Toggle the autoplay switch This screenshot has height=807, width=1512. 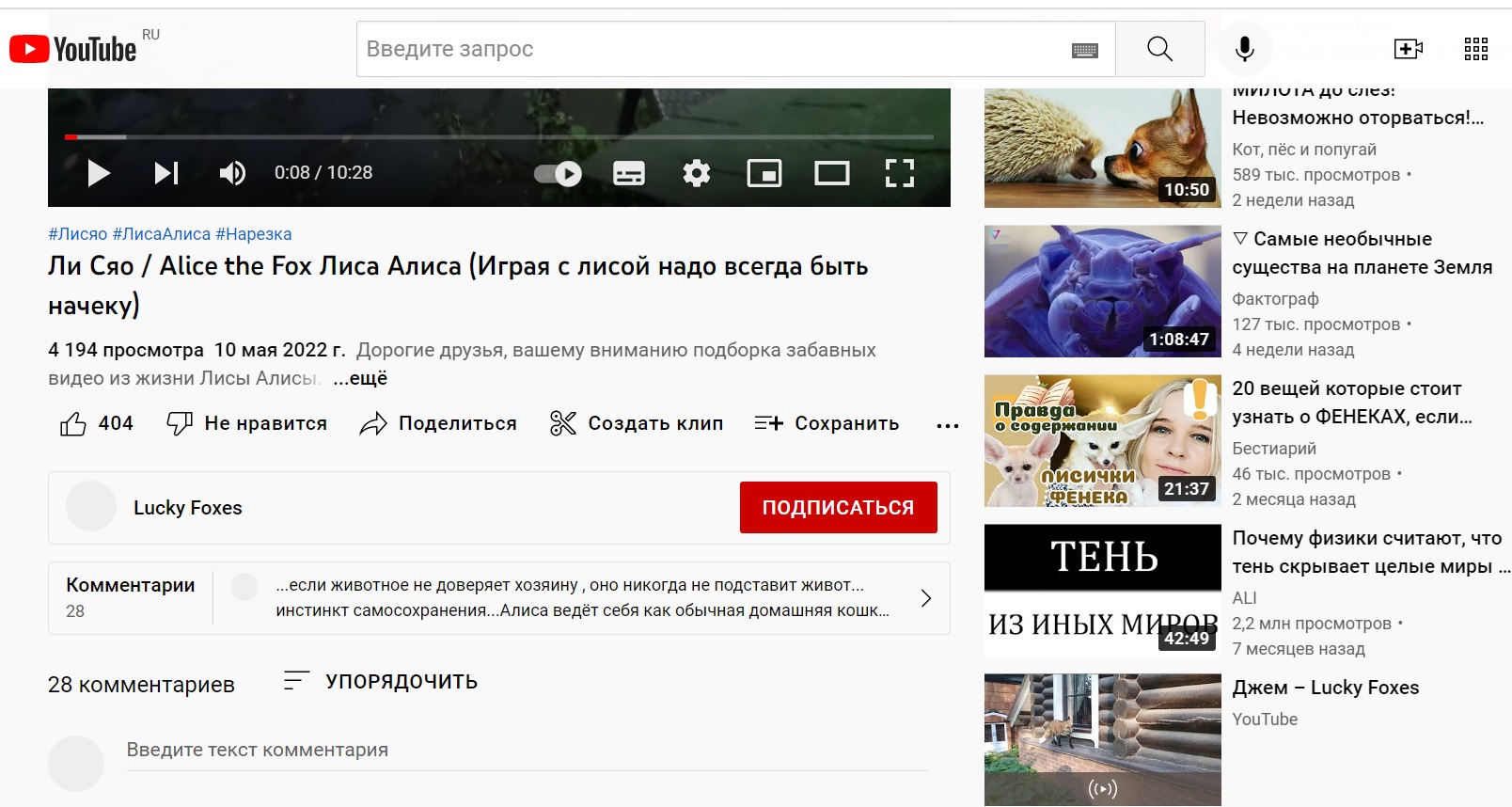pos(559,173)
